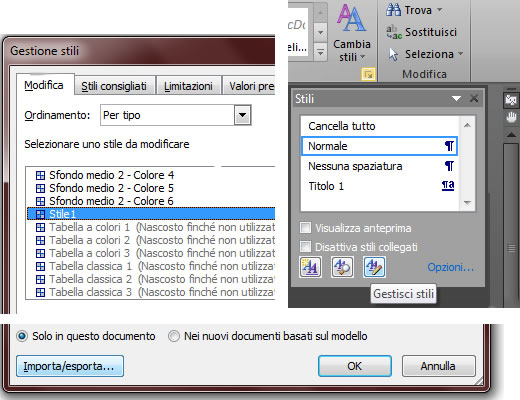Click the Cambia stili icon
Image resolution: width=520 pixels, height=400 pixels.
pyautogui.click(x=351, y=18)
